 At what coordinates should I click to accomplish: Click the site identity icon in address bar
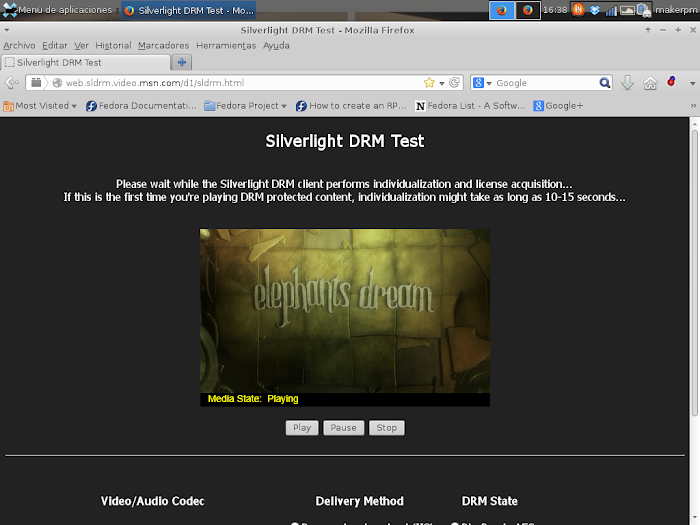[57, 83]
